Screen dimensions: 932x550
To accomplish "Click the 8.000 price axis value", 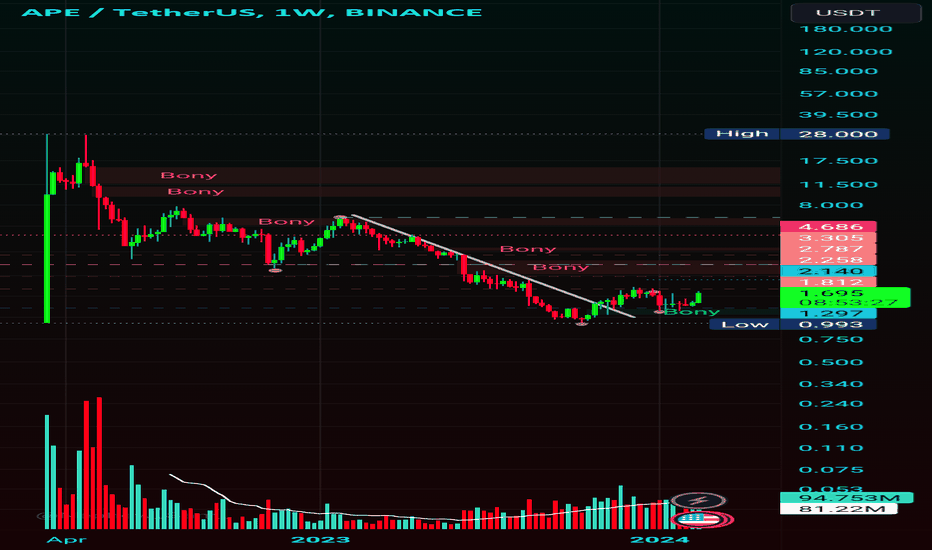I will [x=831, y=205].
